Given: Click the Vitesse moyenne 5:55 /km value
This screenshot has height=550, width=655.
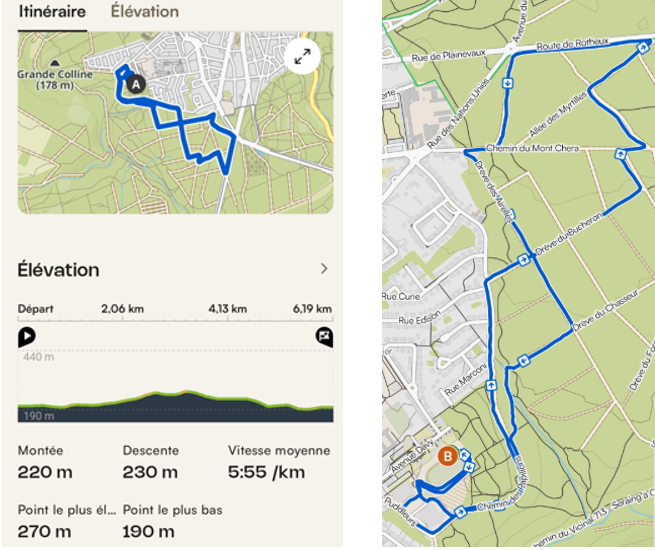Looking at the screenshot, I should pos(265,472).
